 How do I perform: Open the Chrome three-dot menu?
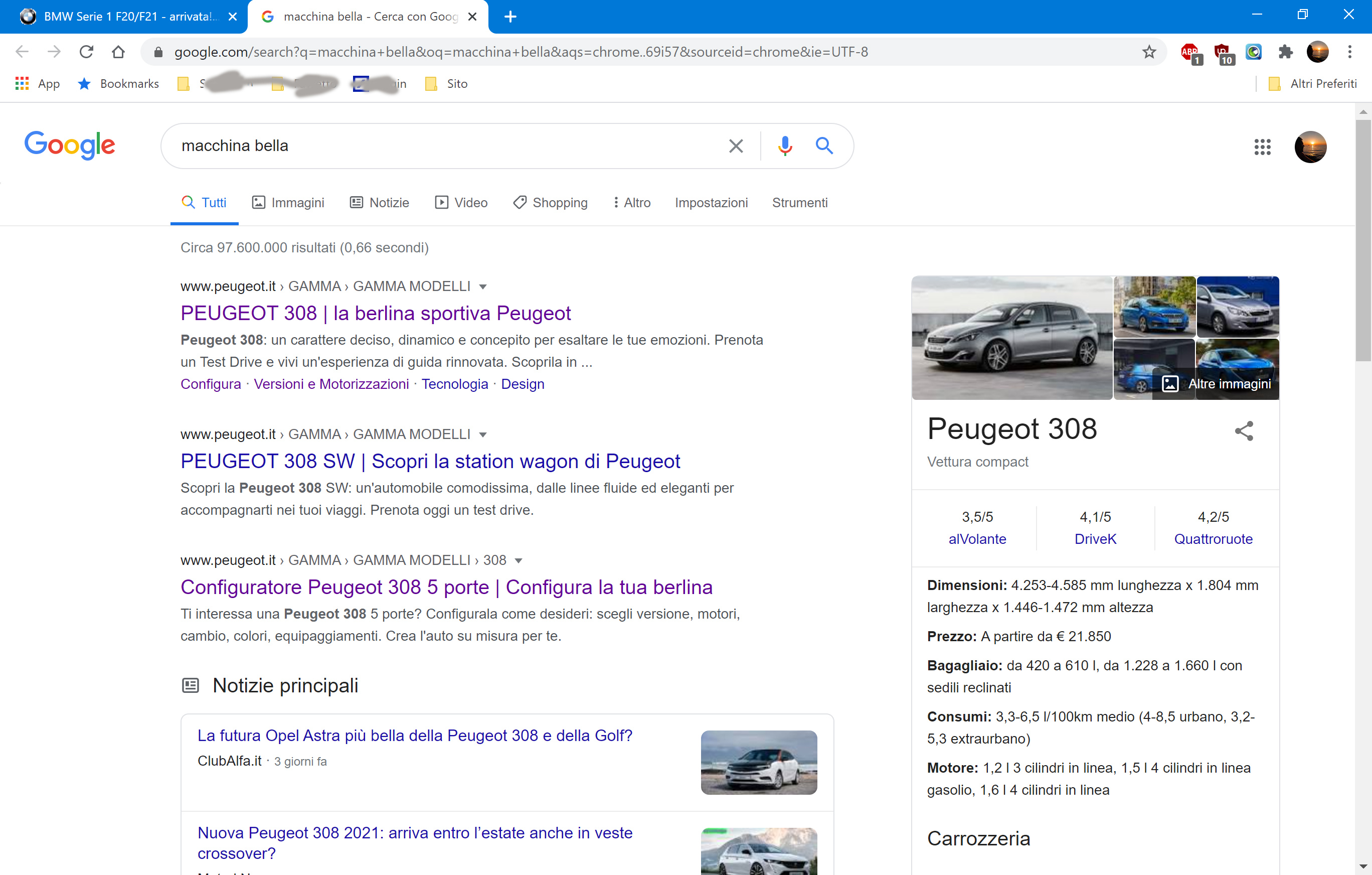click(x=1350, y=52)
